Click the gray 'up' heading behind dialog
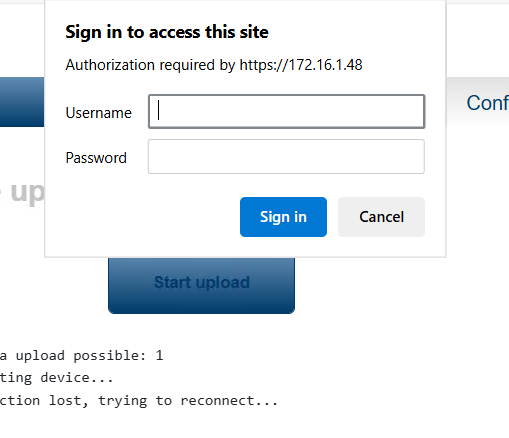This screenshot has width=509, height=438. [x=27, y=192]
